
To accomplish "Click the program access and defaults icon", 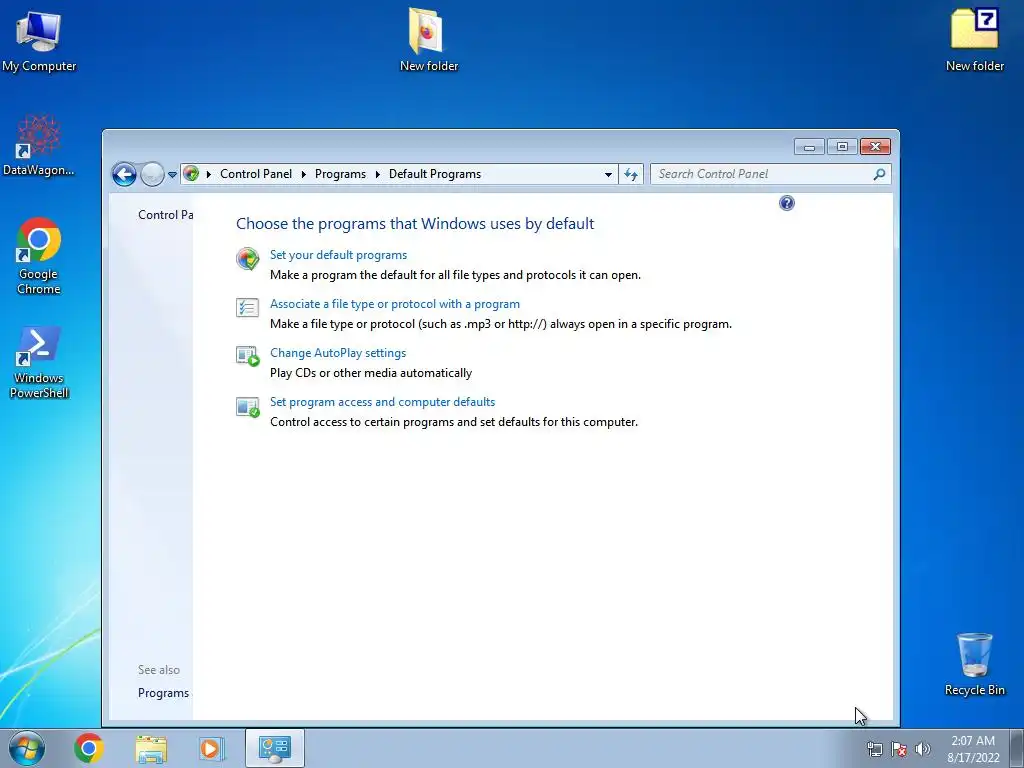I will coord(248,407).
